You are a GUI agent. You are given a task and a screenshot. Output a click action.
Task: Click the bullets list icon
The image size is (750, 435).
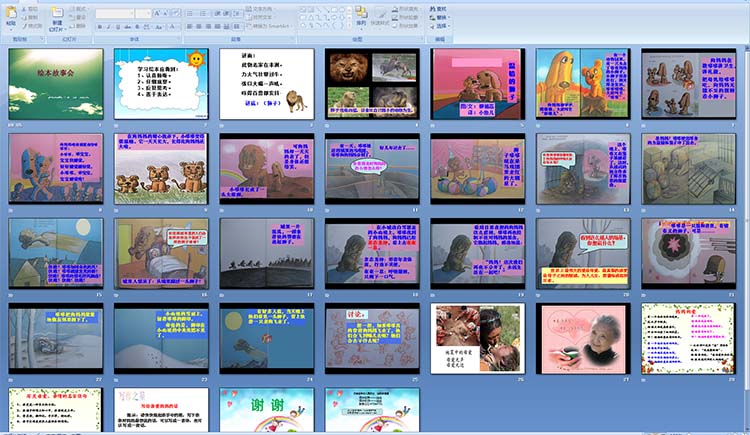[189, 13]
